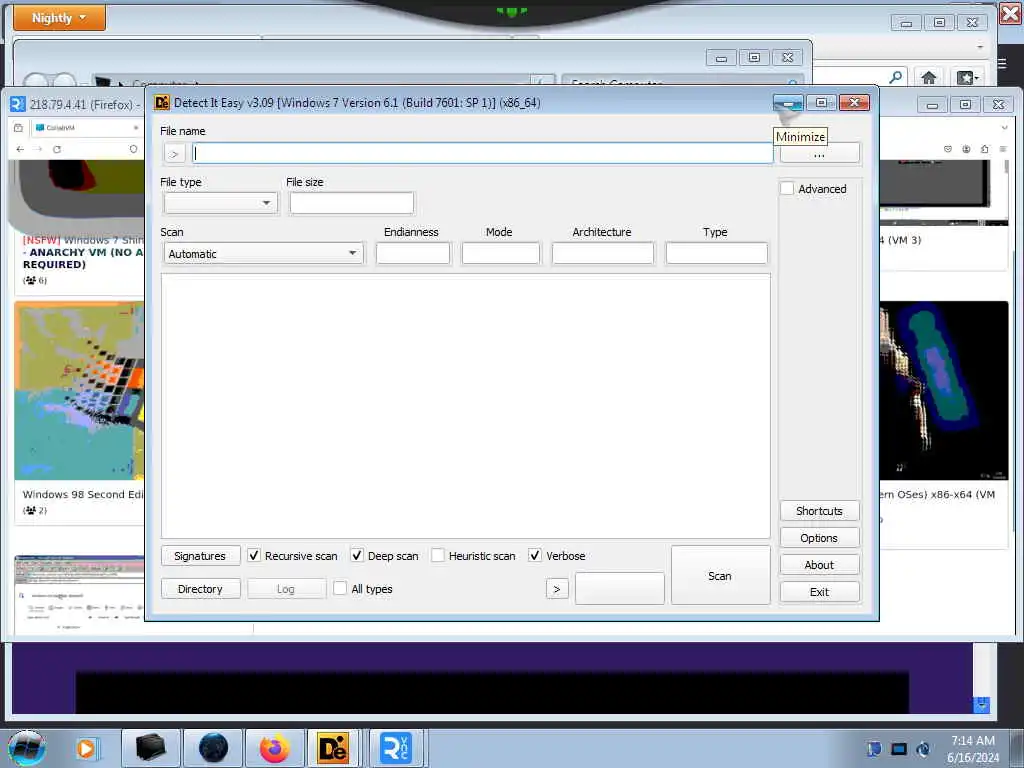This screenshot has width=1024, height=768.
Task: Click the dark globe Nightly taskbar icon
Action: 214,748
